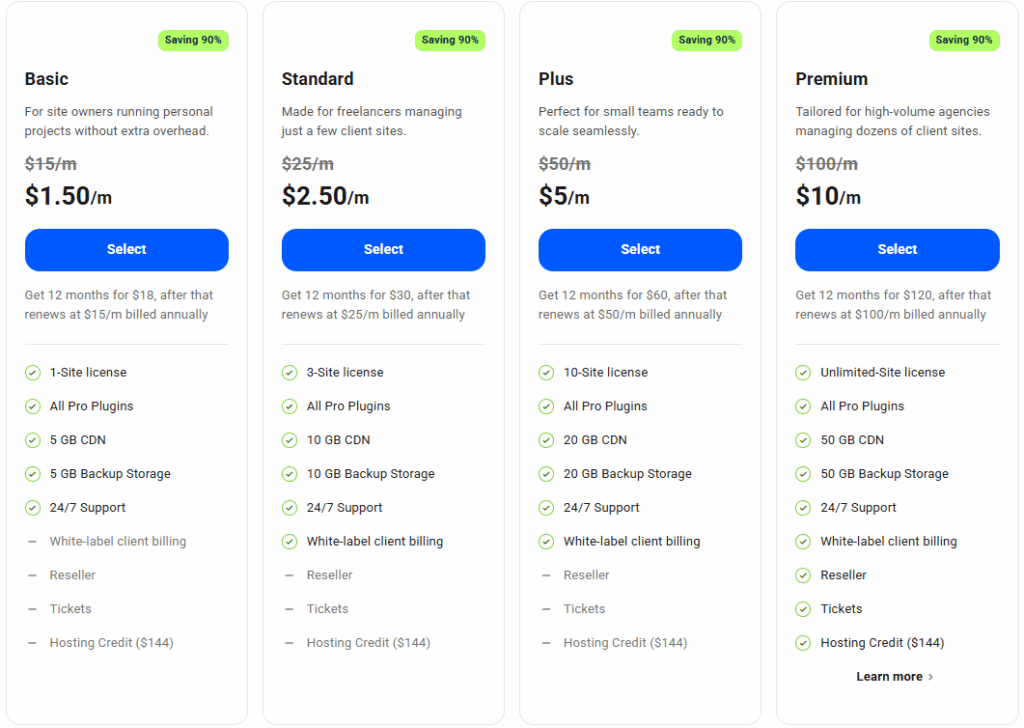Click the Unlimited-Site license checkmark icon
This screenshot has height=728, width=1024.
pyautogui.click(x=803, y=373)
